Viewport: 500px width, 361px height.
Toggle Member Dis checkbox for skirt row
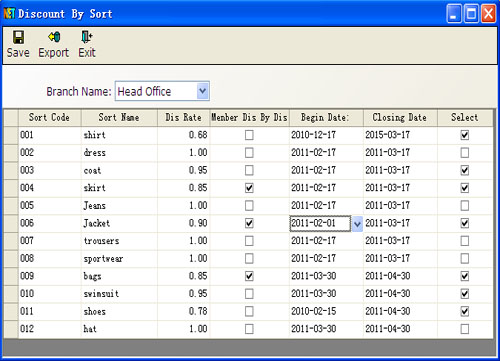point(249,188)
